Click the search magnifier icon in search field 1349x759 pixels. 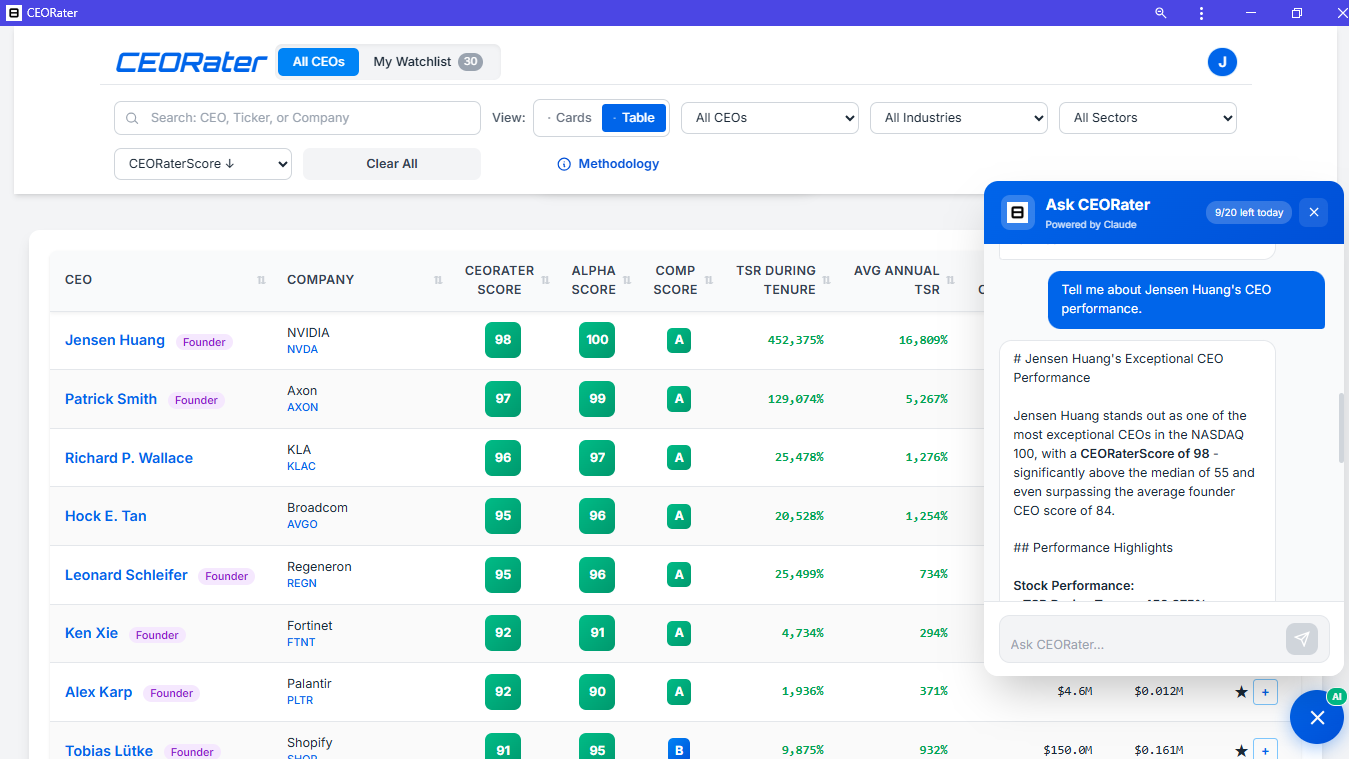(x=133, y=118)
